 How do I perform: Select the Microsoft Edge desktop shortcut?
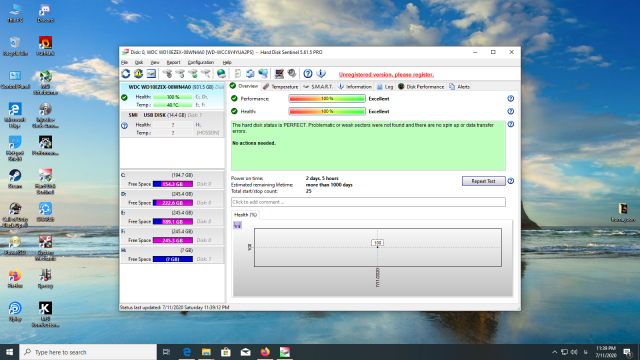tap(15, 115)
